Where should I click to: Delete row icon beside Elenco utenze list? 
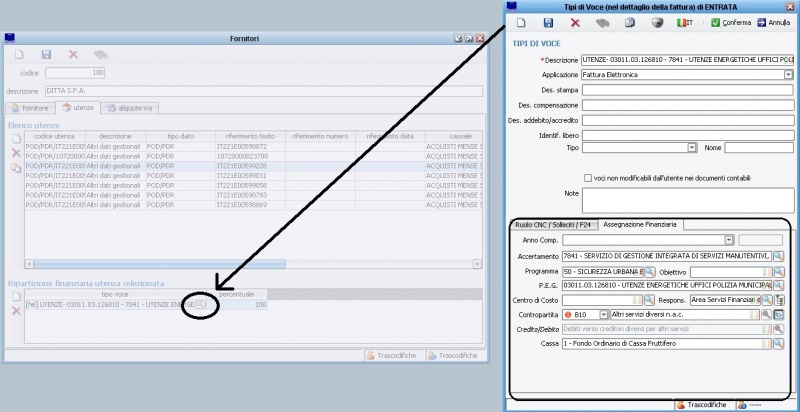[x=16, y=152]
